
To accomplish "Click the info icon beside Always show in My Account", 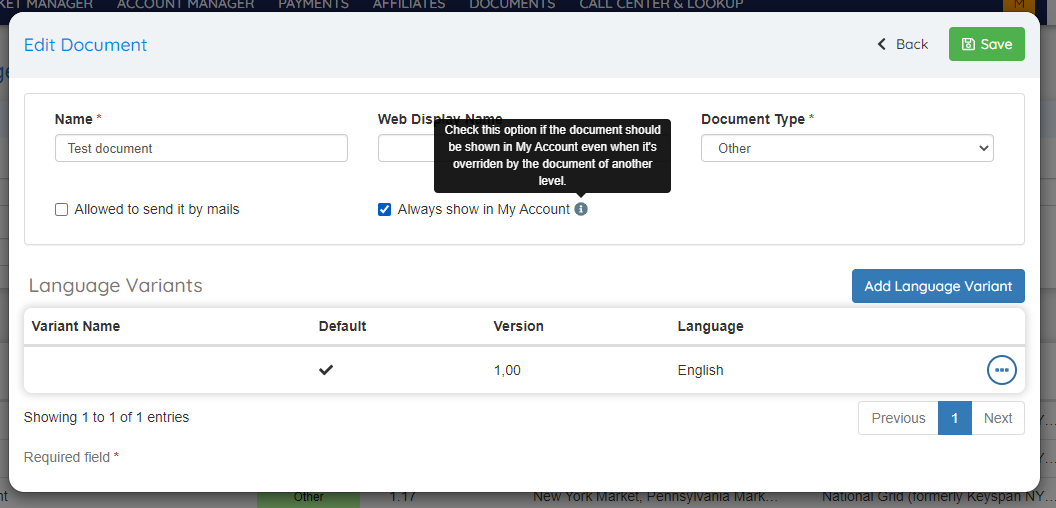I will pos(581,210).
